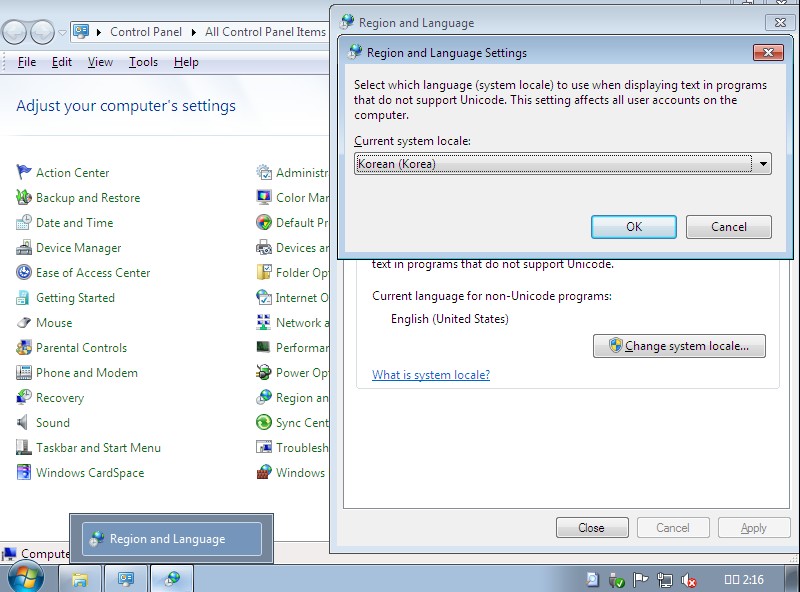Click Color Management icon
Viewport: 800px width, 592px height.
[x=264, y=198]
